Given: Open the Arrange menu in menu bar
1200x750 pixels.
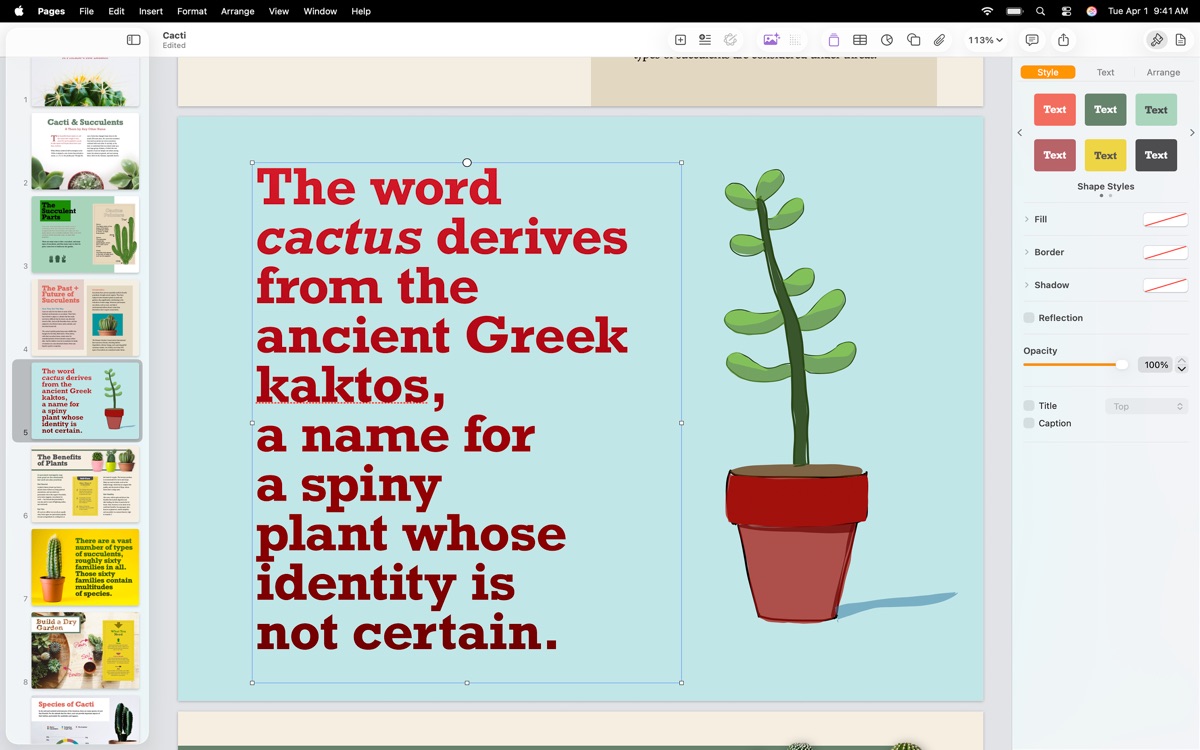Looking at the screenshot, I should point(237,11).
